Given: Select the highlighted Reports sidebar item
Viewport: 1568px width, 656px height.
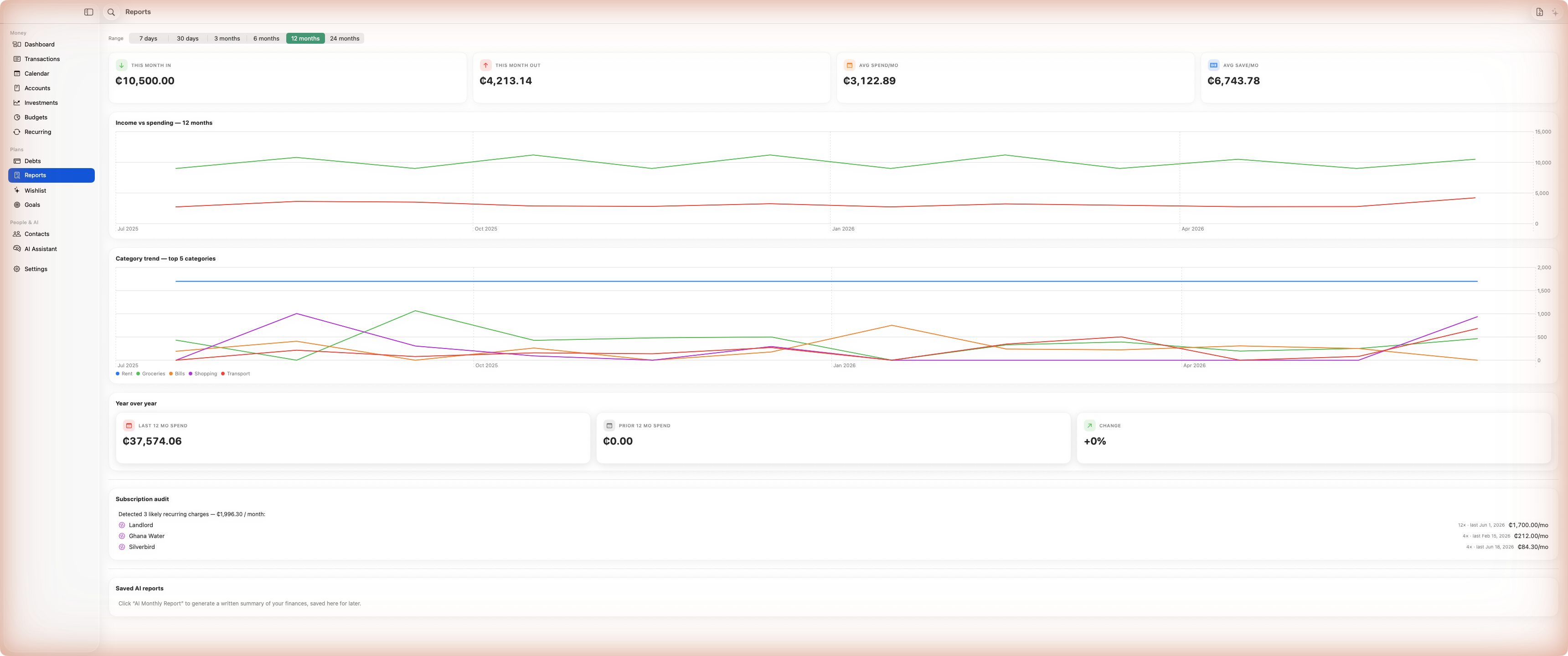Looking at the screenshot, I should click(52, 175).
